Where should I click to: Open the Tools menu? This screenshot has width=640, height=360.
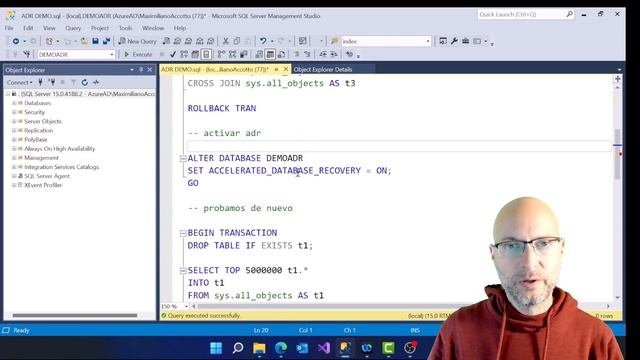(125, 28)
